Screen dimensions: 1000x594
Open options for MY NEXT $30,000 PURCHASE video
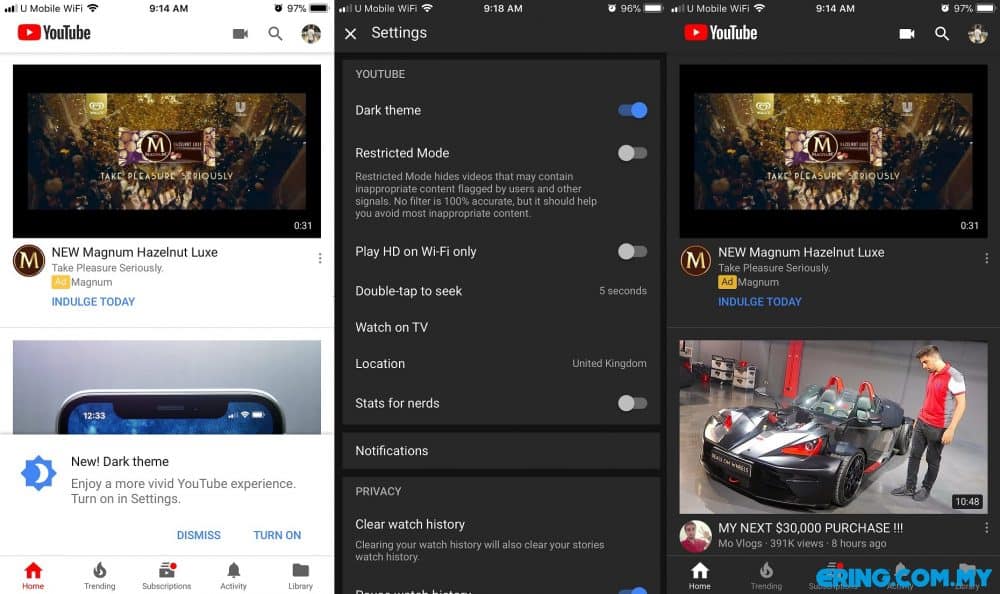(x=986, y=528)
